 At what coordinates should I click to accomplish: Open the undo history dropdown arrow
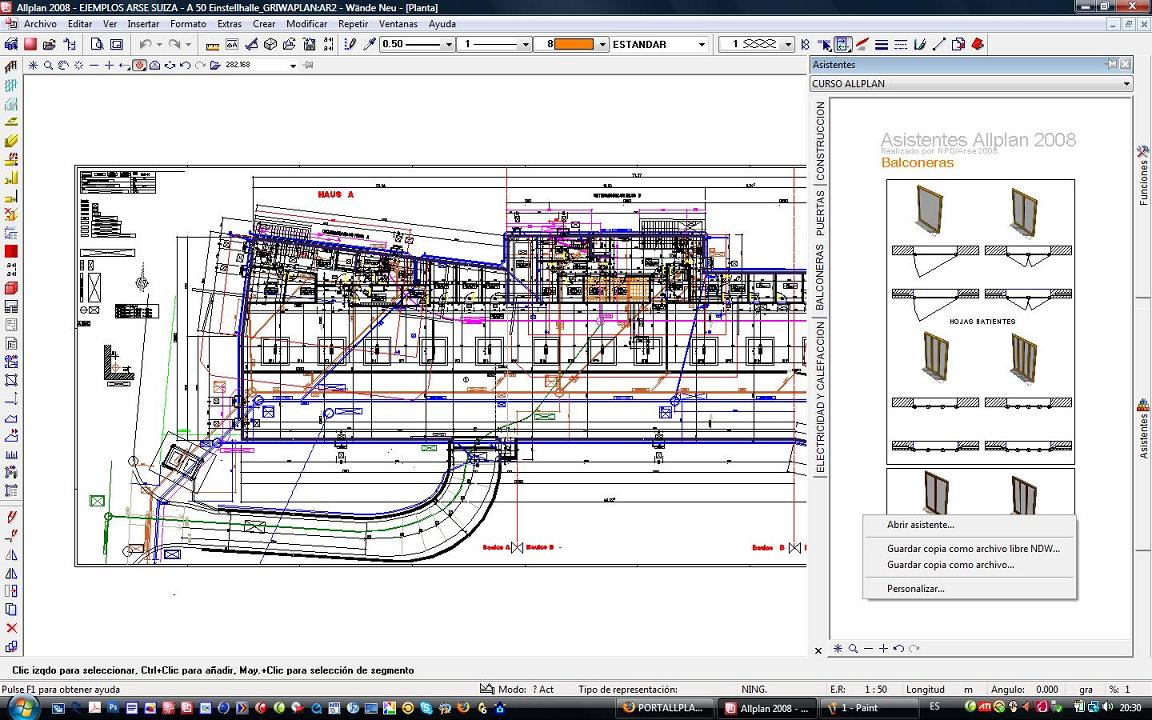(x=158, y=44)
